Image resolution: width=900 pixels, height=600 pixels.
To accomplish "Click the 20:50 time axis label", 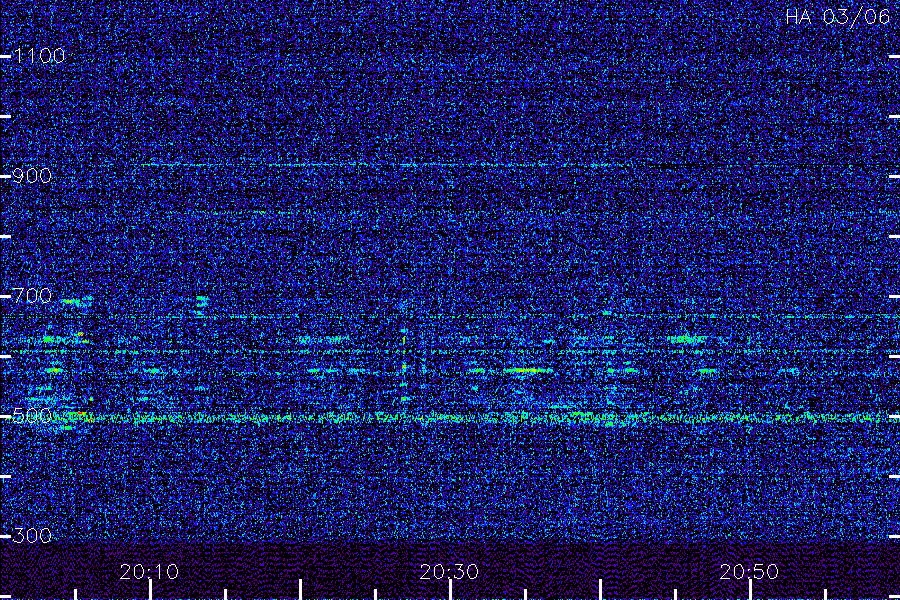I will (x=749, y=571).
